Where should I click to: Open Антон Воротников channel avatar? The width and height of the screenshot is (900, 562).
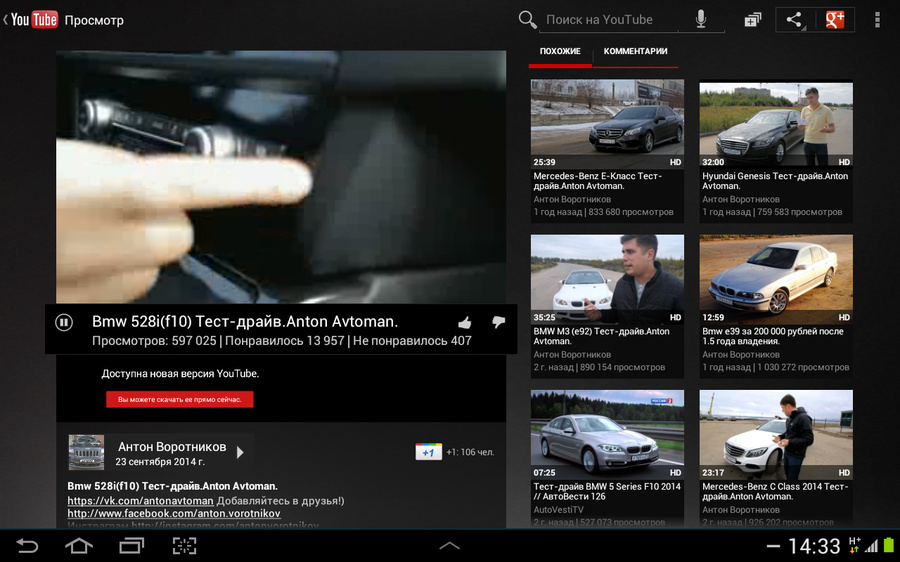click(86, 452)
